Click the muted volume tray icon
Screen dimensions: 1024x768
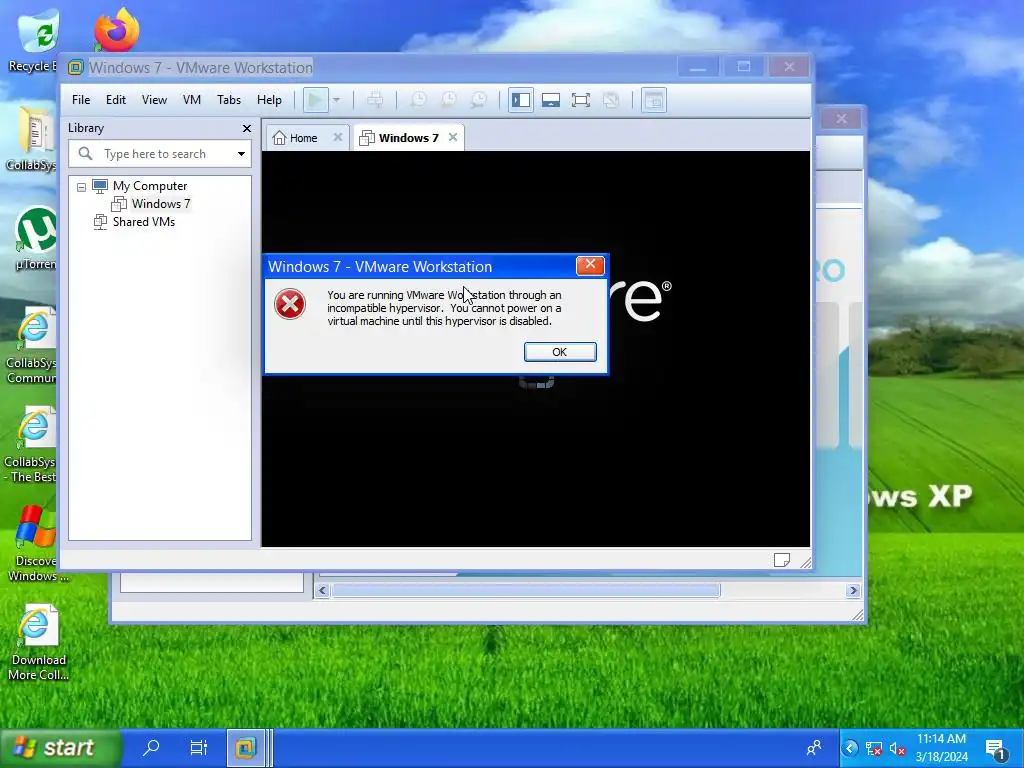tap(897, 749)
